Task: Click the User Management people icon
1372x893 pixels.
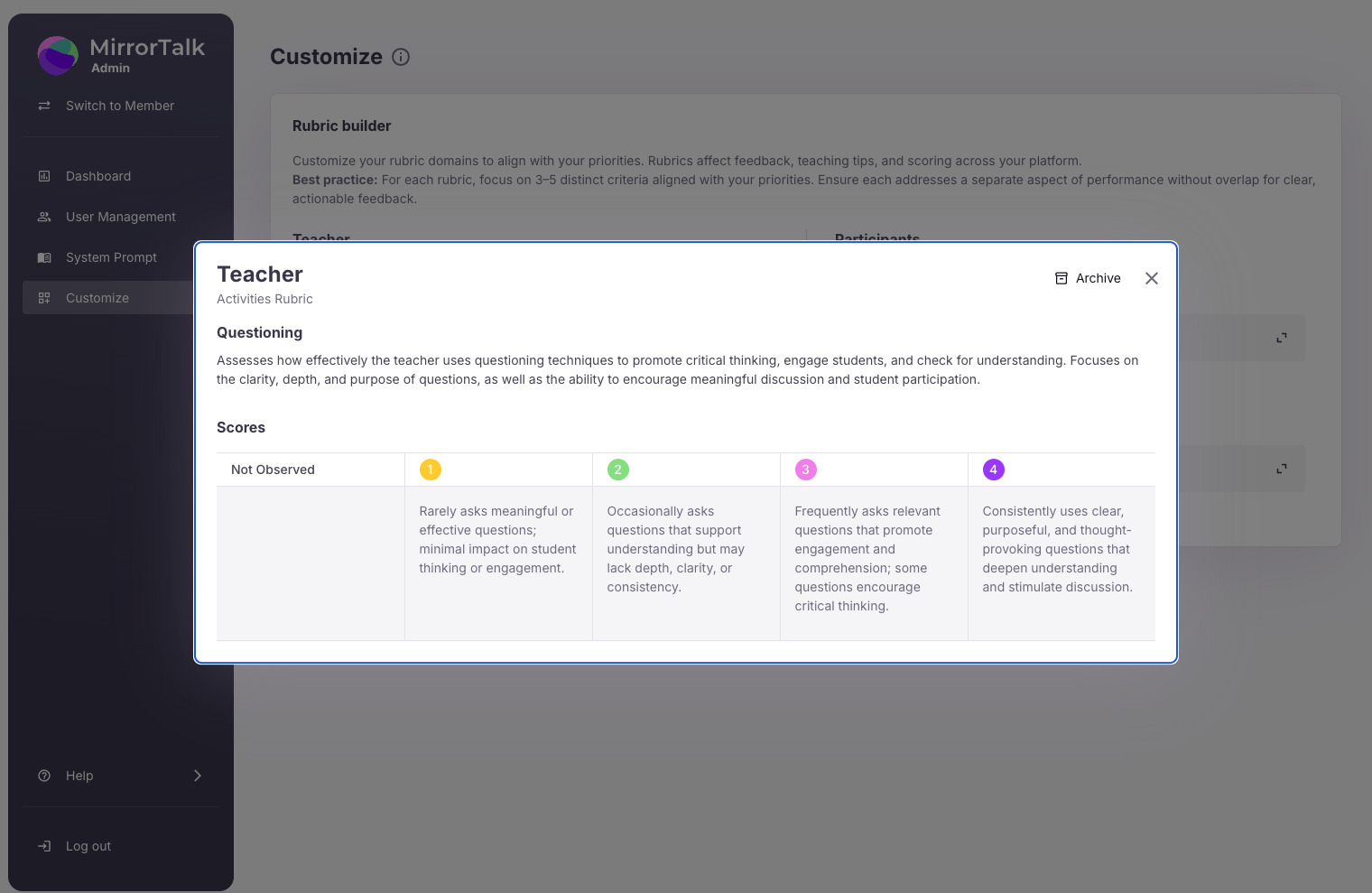Action: pyautogui.click(x=44, y=217)
